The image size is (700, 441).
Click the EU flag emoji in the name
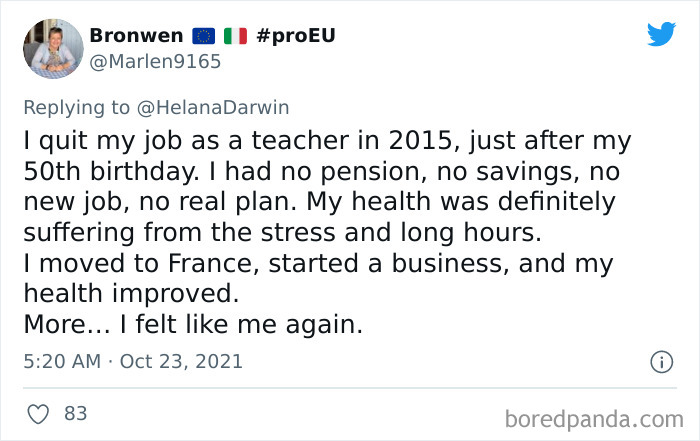[203, 36]
